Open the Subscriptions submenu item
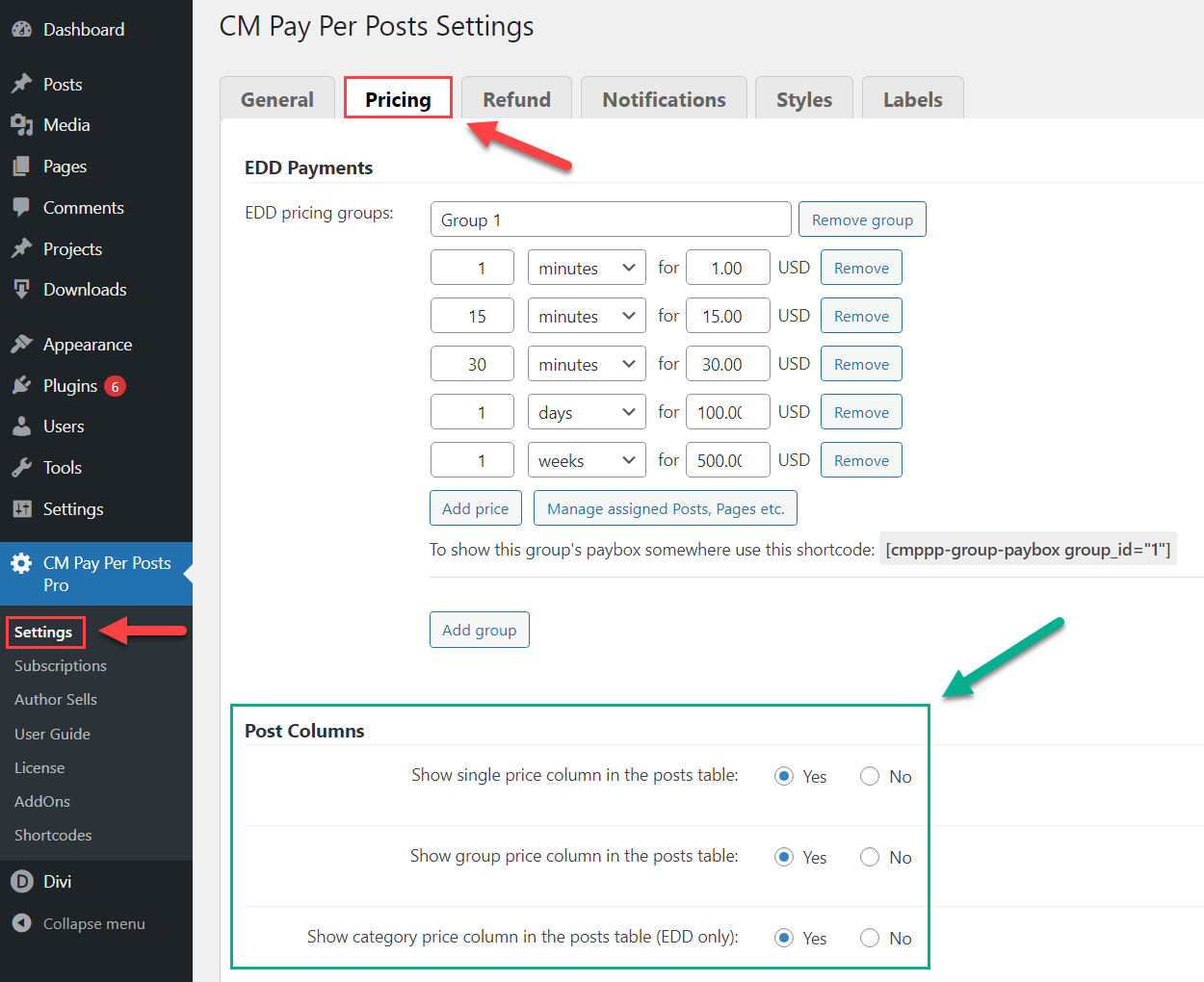Screen dimensions: 1204x982 pos(61,666)
